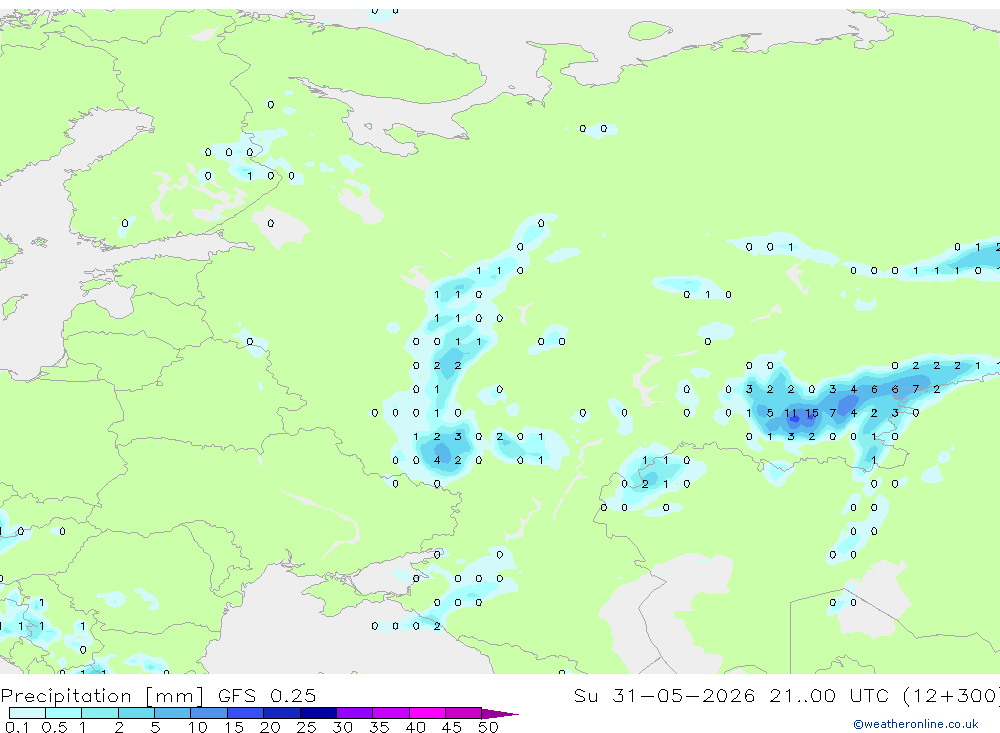Click the 0.5–1 mm legend color swatch
This screenshot has width=1000, height=733.
tap(64, 713)
